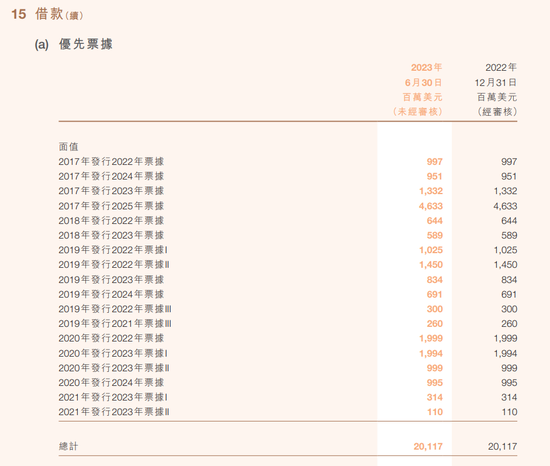Click black value '4,633' under 2022
550x466 pixels.
[x=505, y=206]
